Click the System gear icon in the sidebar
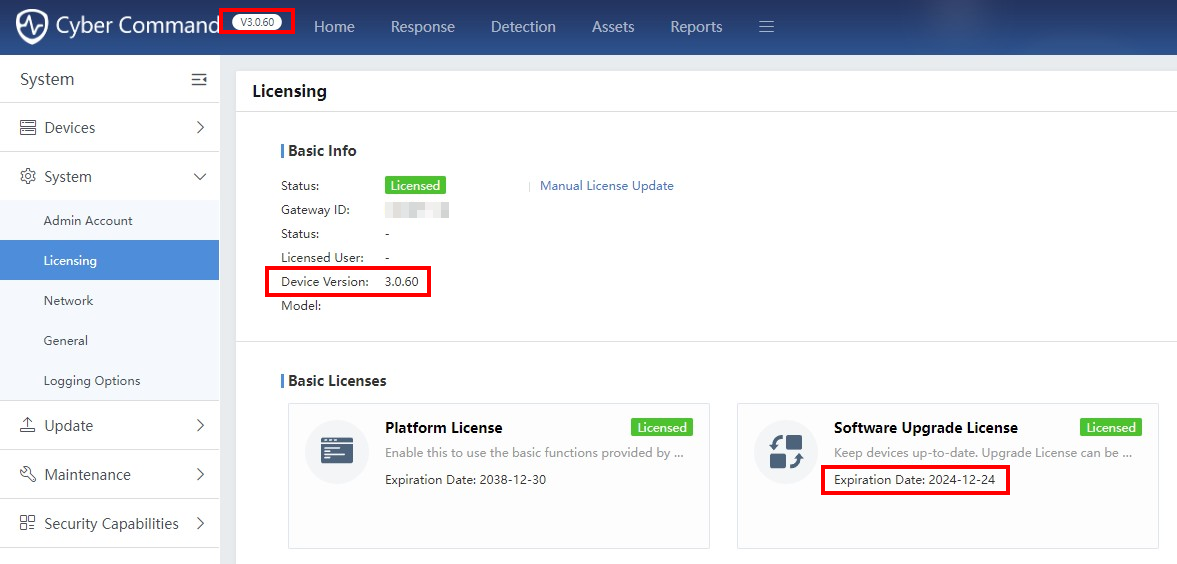 point(28,176)
